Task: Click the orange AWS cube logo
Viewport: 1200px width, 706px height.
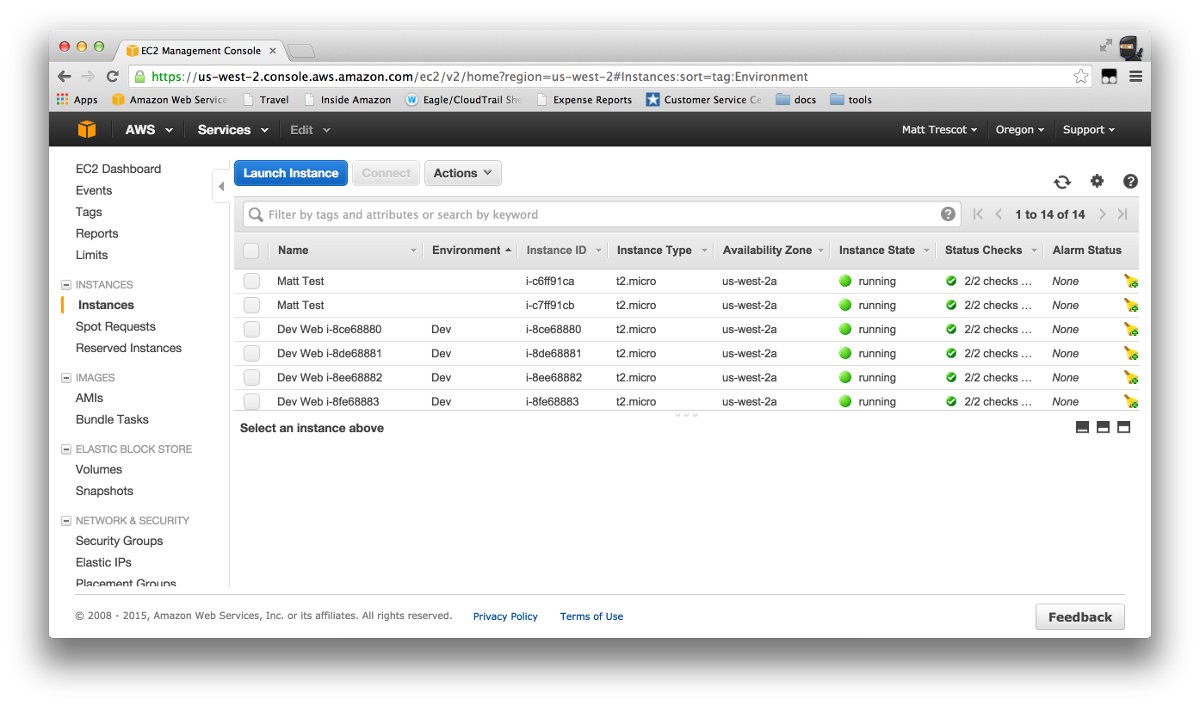Action: tap(87, 129)
